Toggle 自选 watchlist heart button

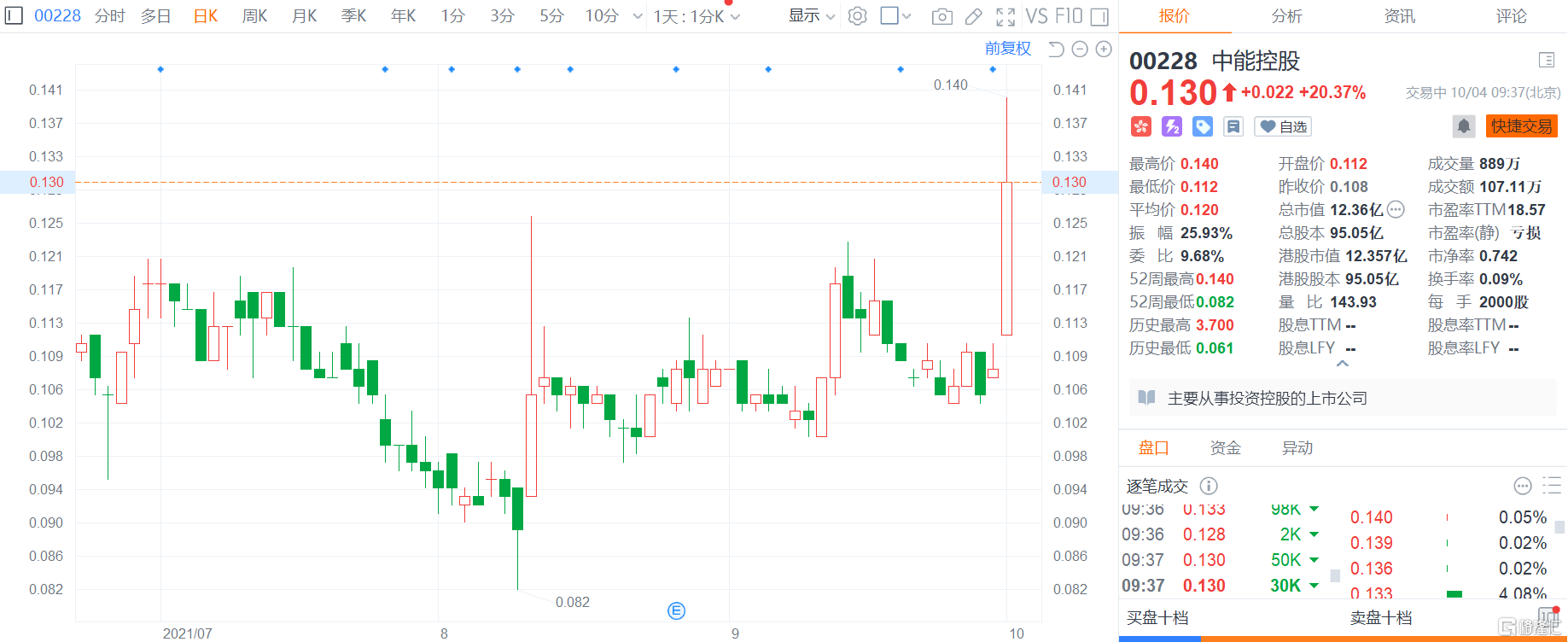click(1283, 126)
